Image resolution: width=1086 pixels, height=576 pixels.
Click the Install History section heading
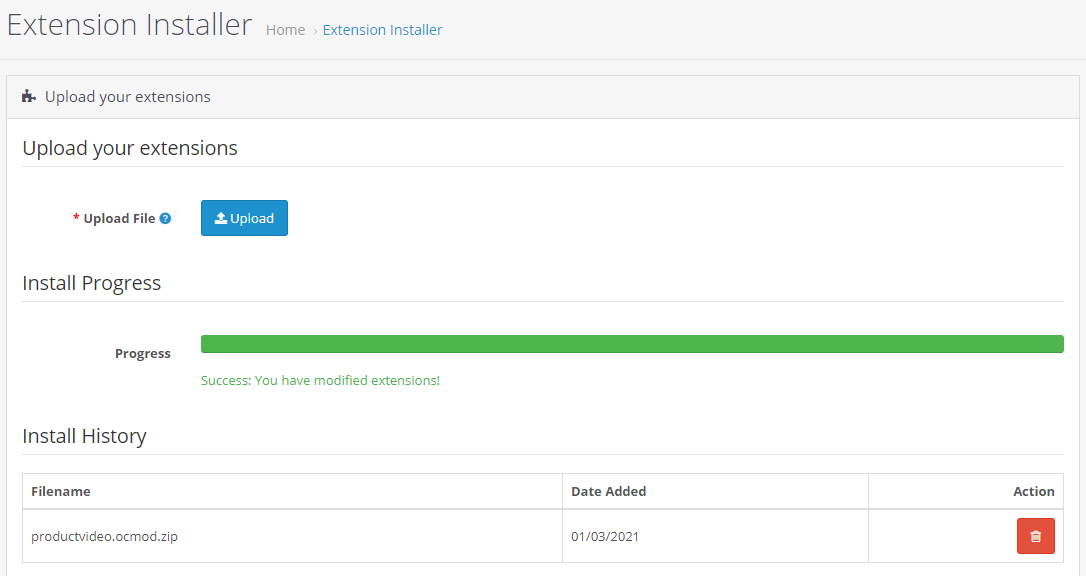pyautogui.click(x=84, y=436)
